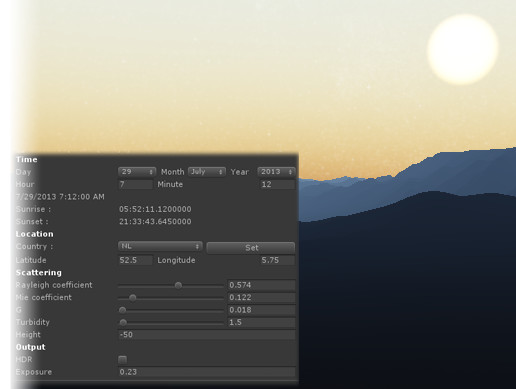Click the Exposure field showing 0.23
The width and height of the screenshot is (516, 389).
(207, 372)
